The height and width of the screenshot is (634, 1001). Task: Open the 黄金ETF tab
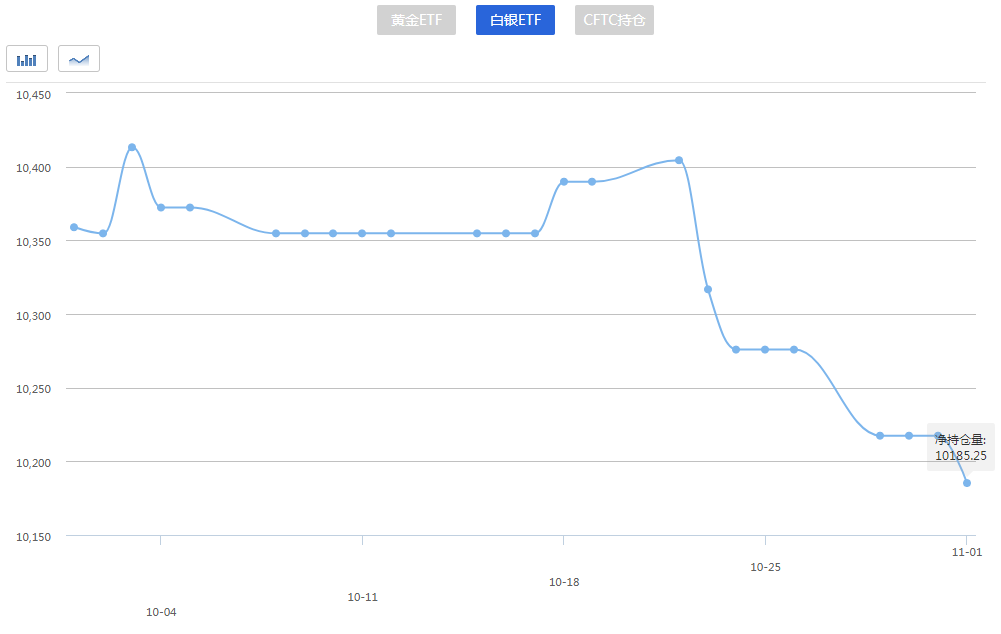click(x=416, y=20)
